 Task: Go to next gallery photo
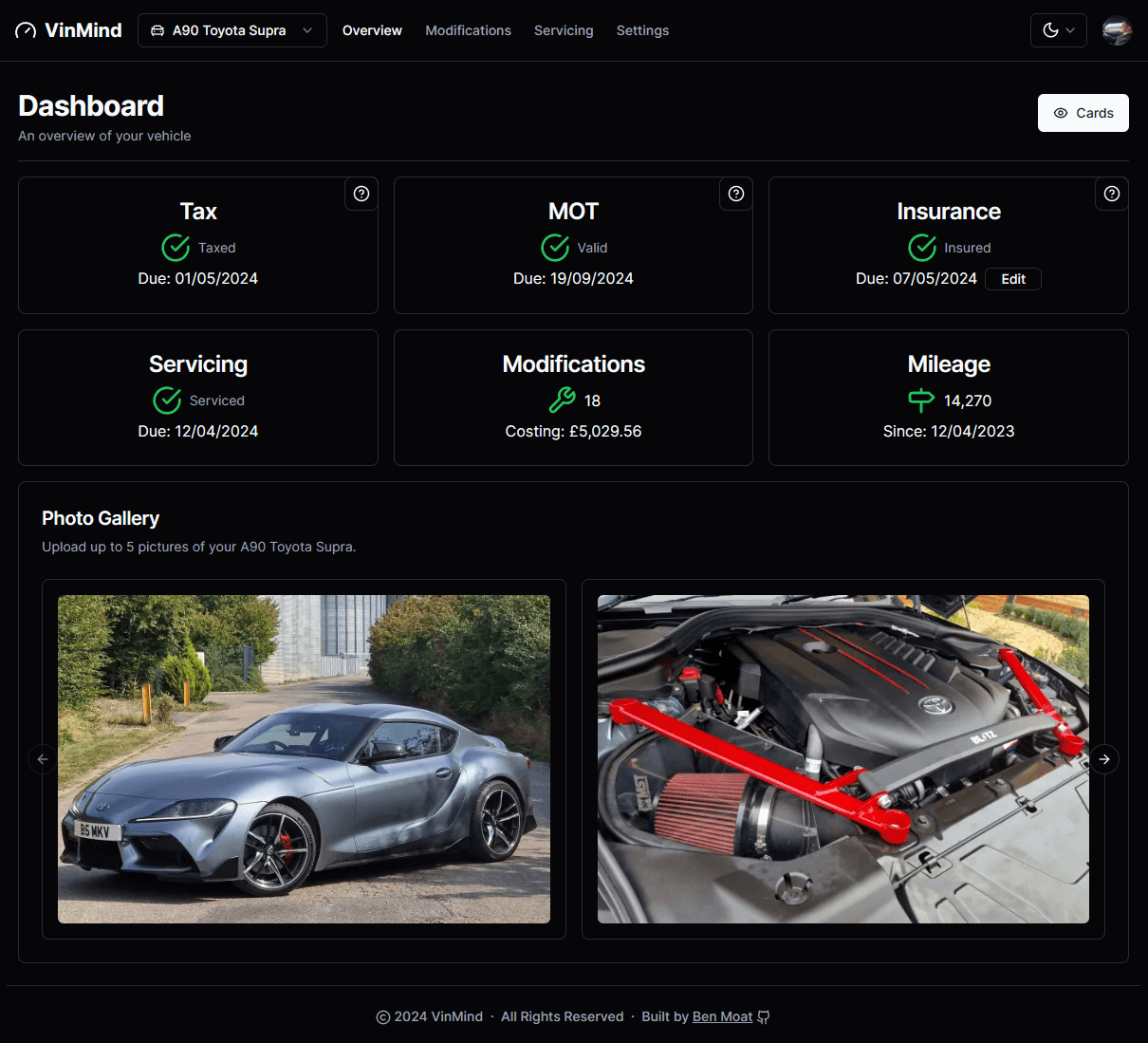[1104, 759]
